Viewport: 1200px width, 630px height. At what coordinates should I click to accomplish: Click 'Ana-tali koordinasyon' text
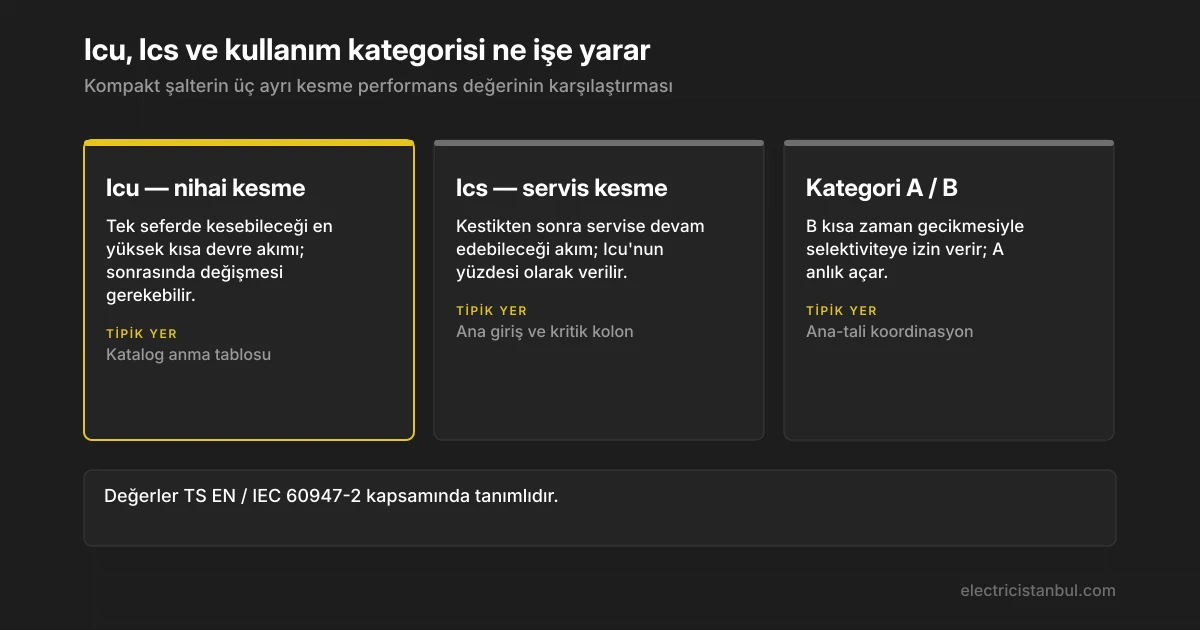[x=890, y=331]
